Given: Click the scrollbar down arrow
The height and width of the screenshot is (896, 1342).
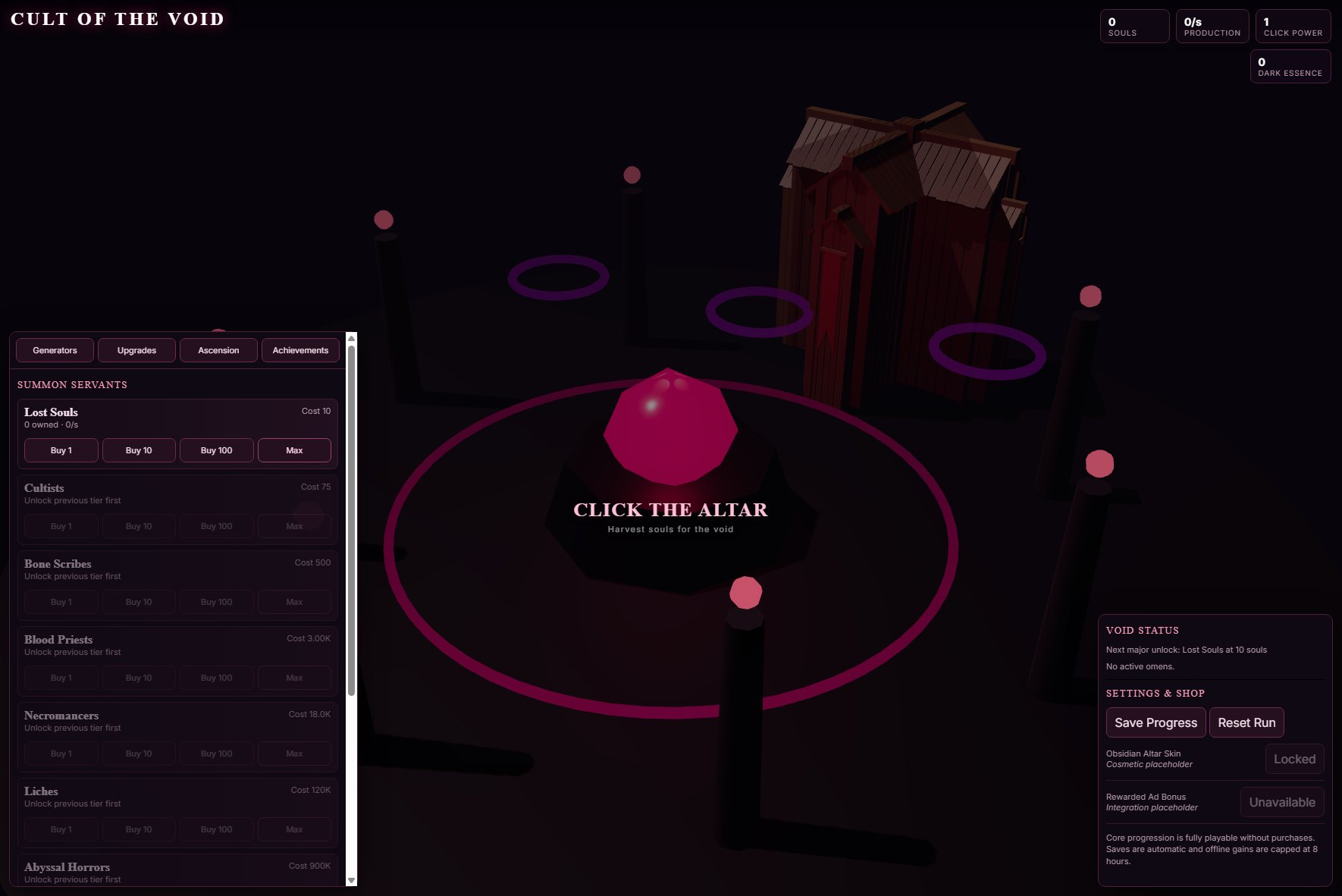Looking at the screenshot, I should [351, 880].
